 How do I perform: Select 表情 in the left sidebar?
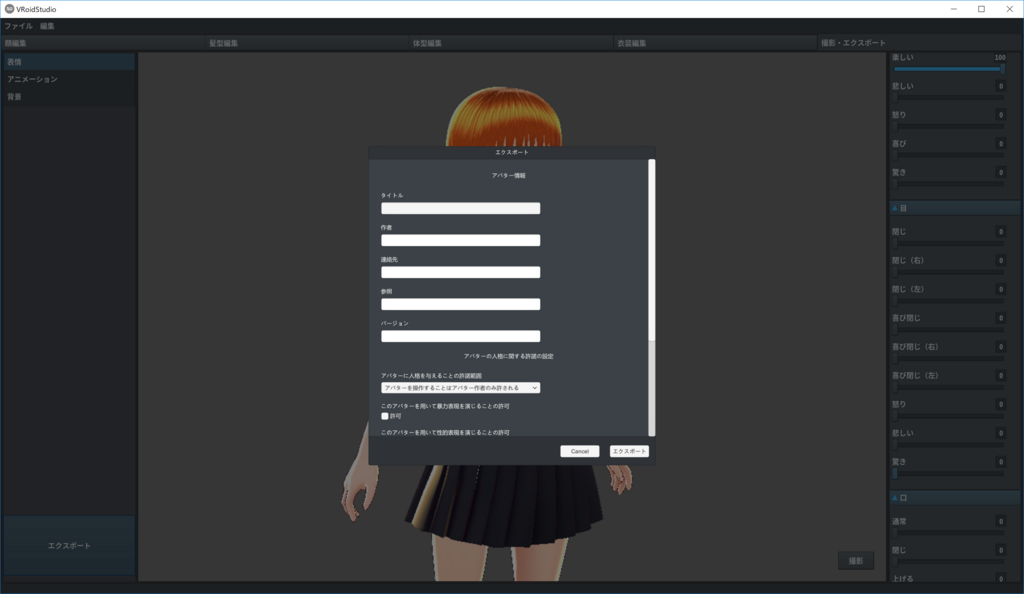[x=69, y=62]
